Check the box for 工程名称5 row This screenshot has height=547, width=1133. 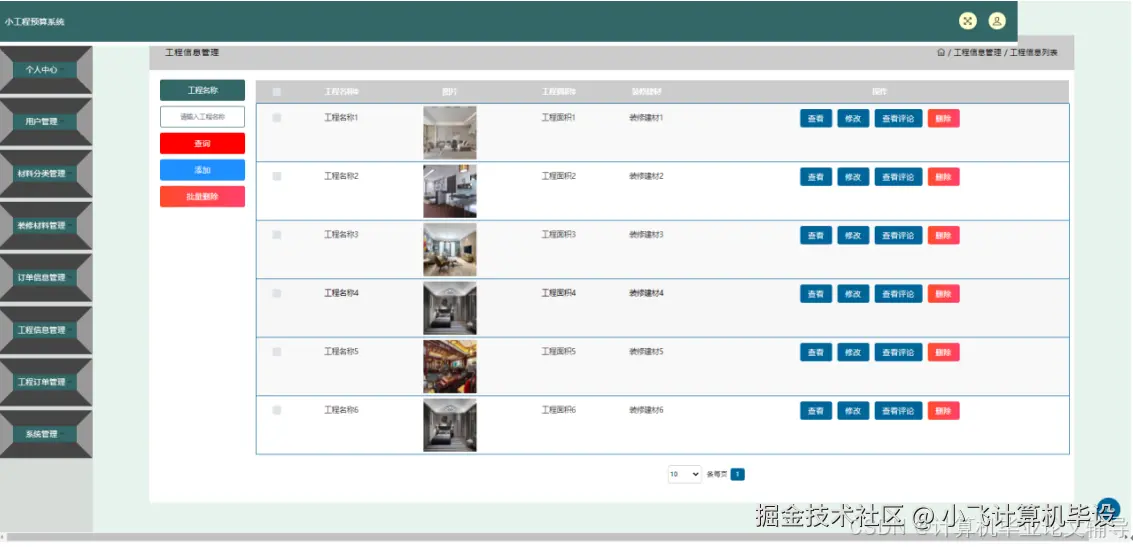277,352
